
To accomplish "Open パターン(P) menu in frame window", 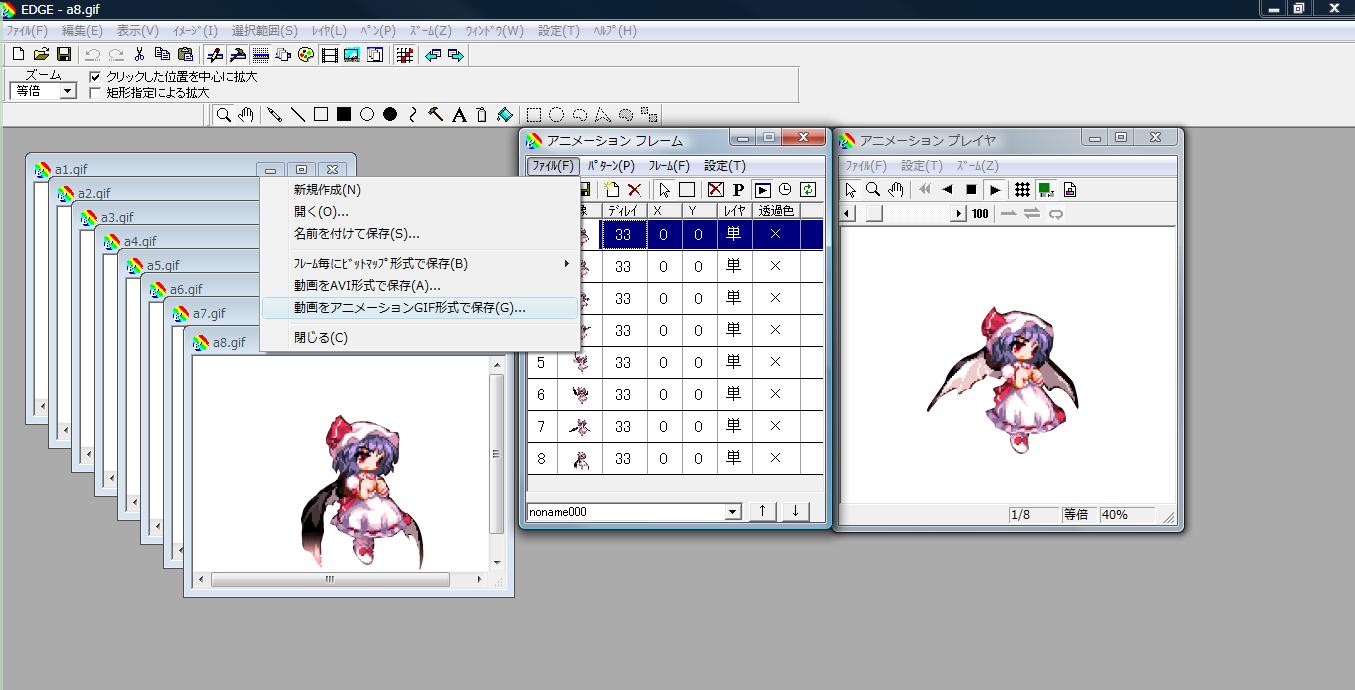I will click(x=611, y=166).
